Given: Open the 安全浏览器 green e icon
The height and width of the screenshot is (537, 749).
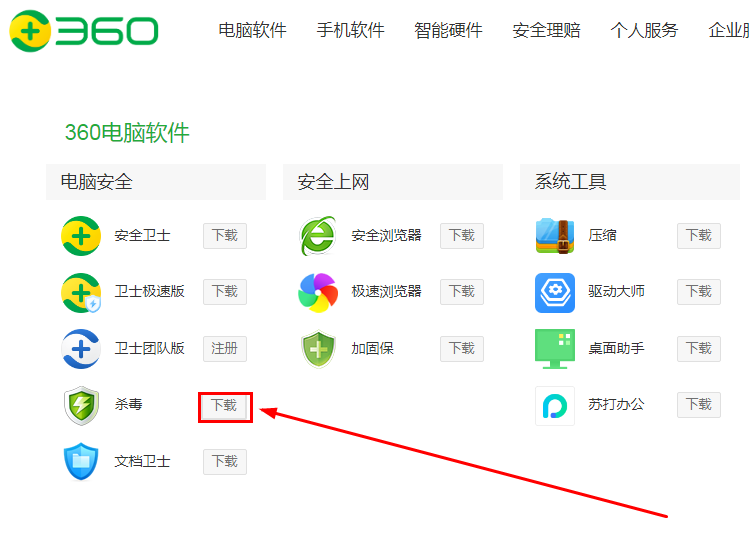Looking at the screenshot, I should (x=318, y=236).
